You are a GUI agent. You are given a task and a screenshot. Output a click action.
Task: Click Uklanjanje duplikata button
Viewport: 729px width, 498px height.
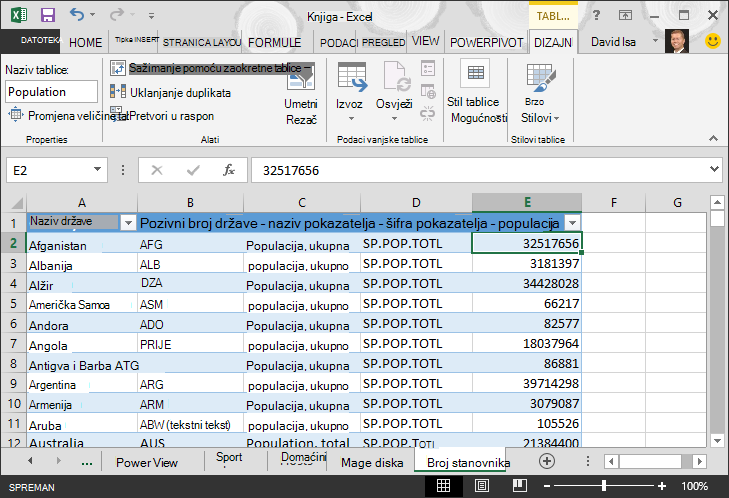coord(171,93)
